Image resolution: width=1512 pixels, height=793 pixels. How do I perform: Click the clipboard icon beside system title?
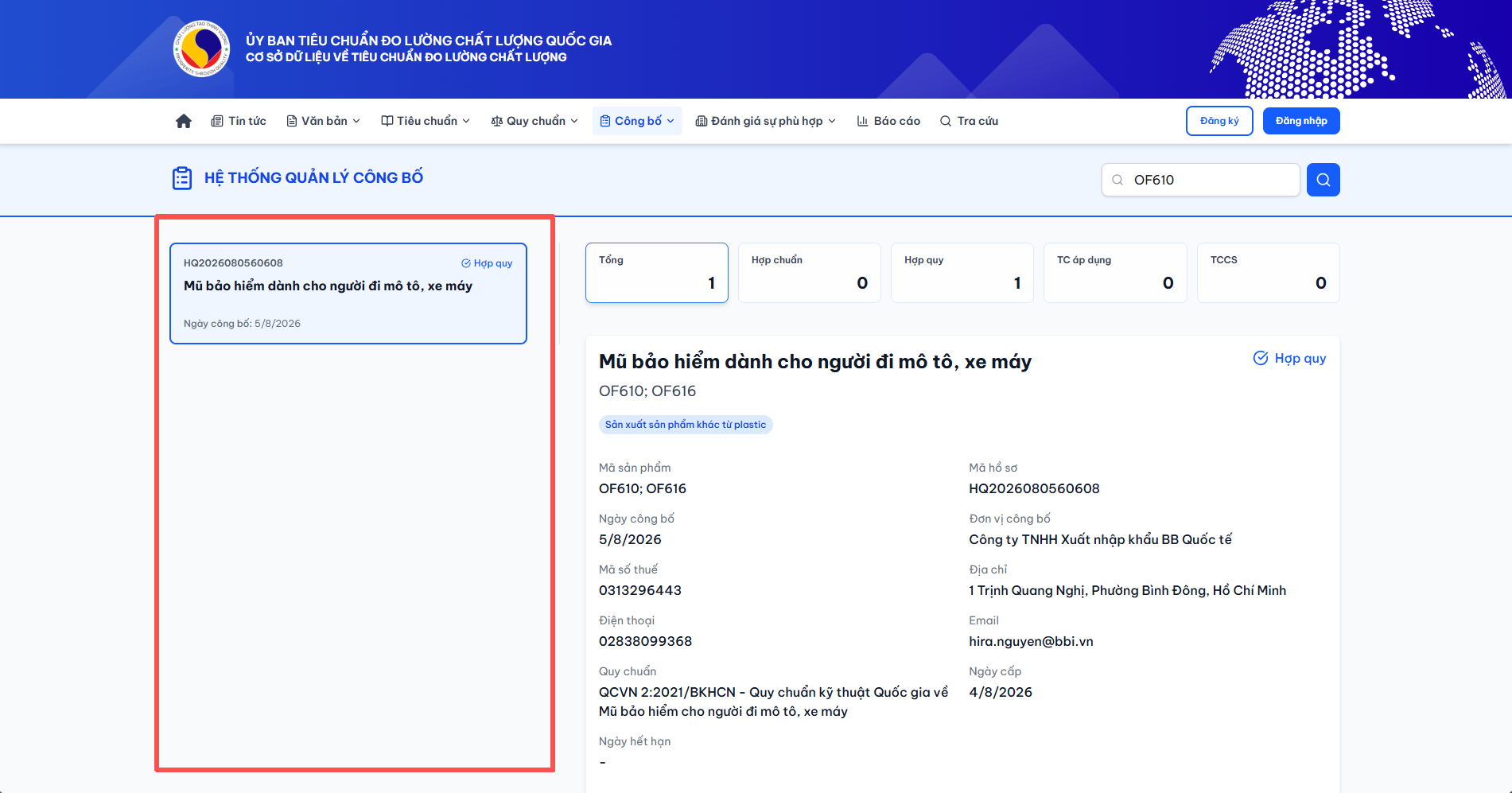(x=182, y=178)
